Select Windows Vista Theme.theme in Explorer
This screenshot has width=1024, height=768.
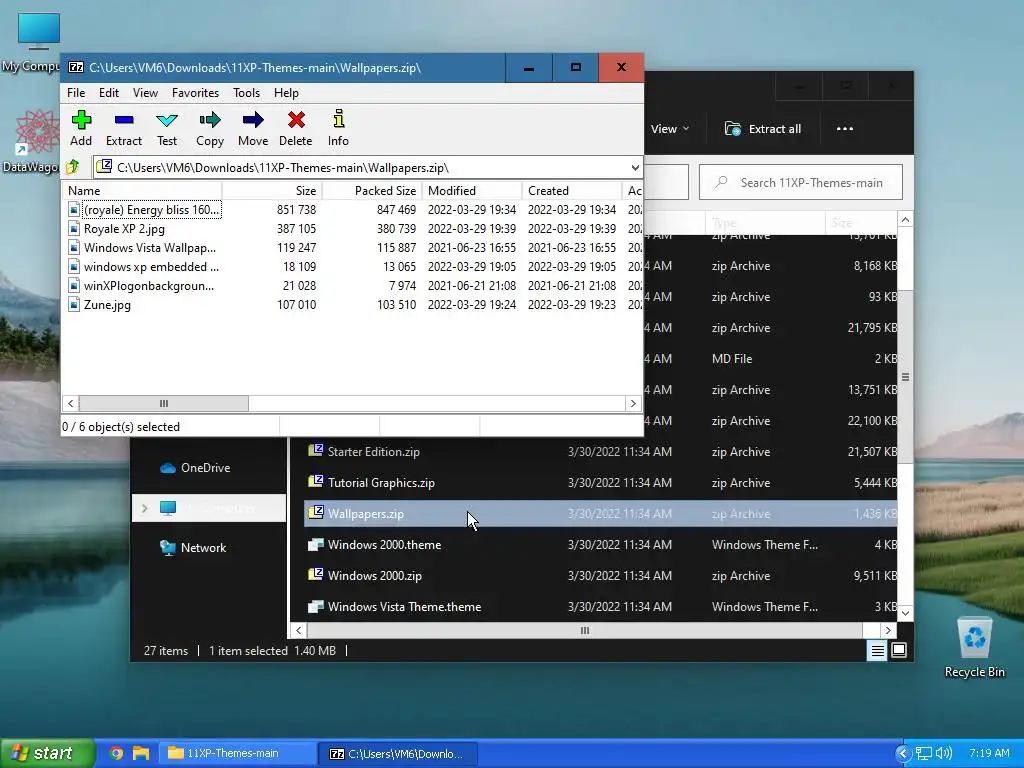coord(600,607)
